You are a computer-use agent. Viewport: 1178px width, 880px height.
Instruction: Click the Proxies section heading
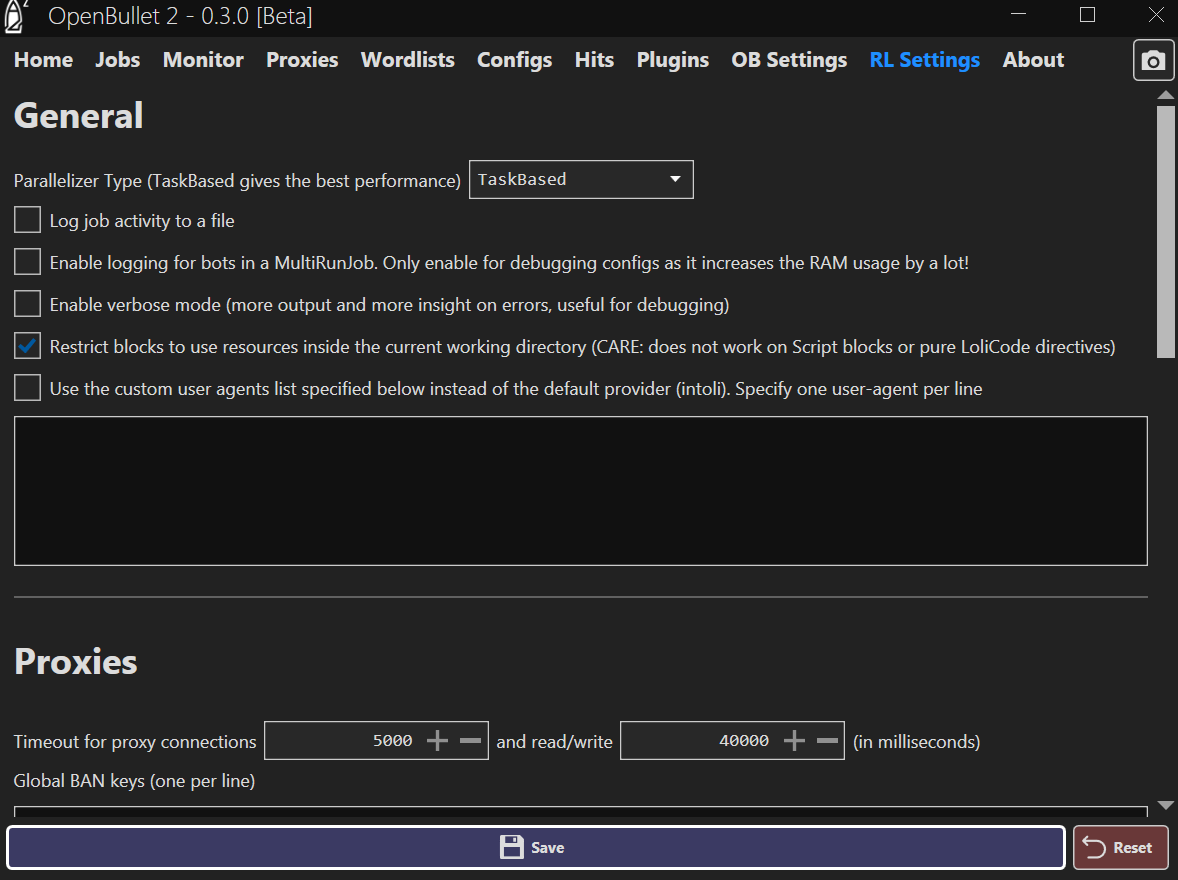click(x=76, y=662)
